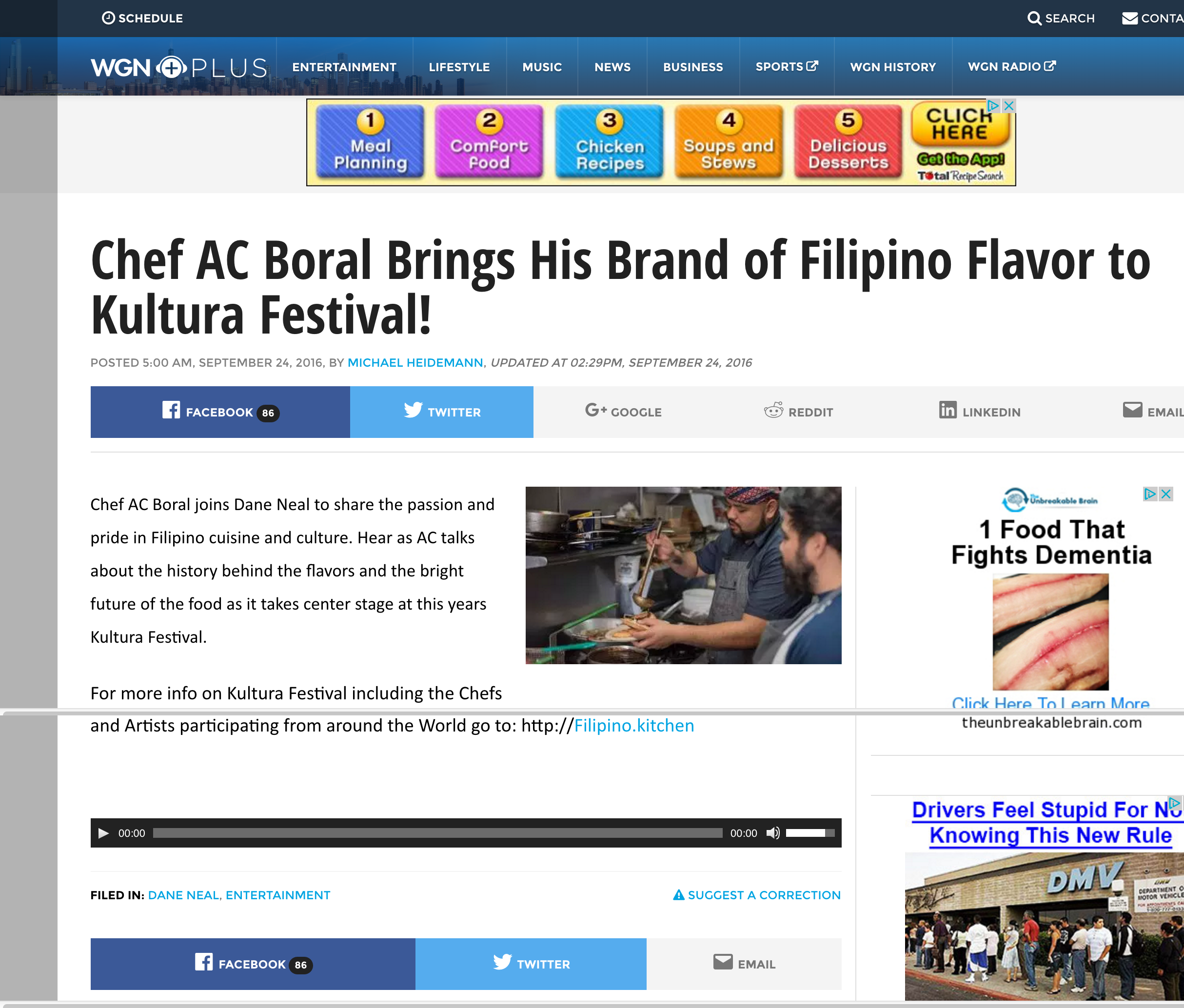Screen dimensions: 1184x1008
Task: Adjust the audio volume slider
Action: pos(809,833)
